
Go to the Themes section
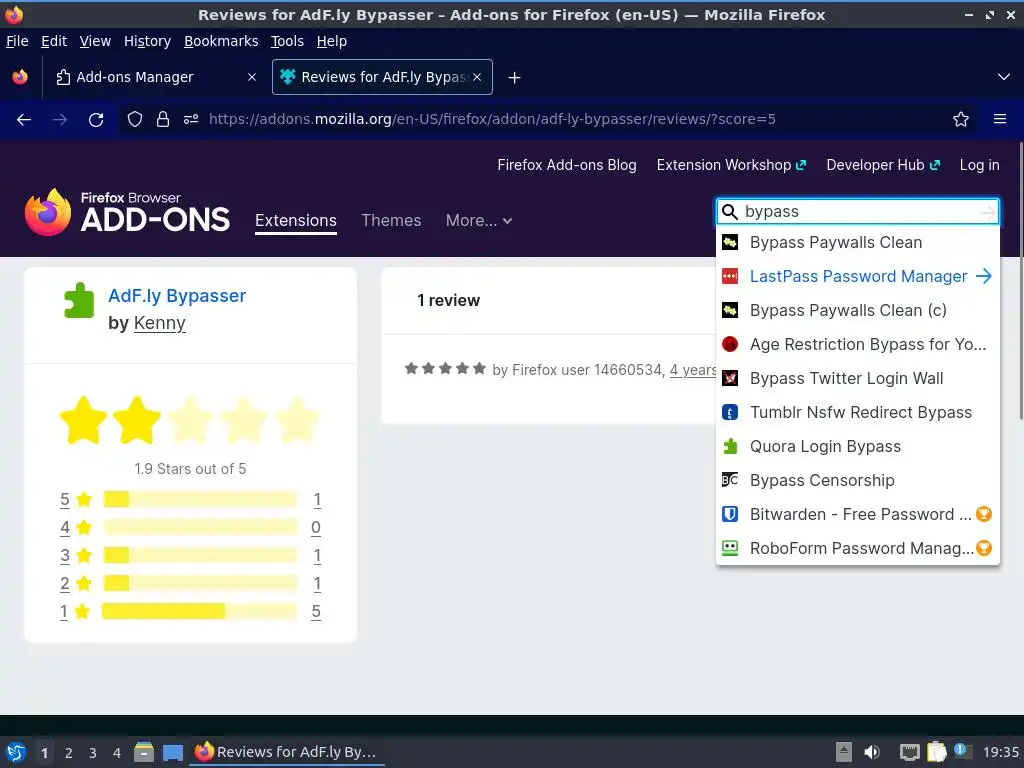pyautogui.click(x=391, y=221)
